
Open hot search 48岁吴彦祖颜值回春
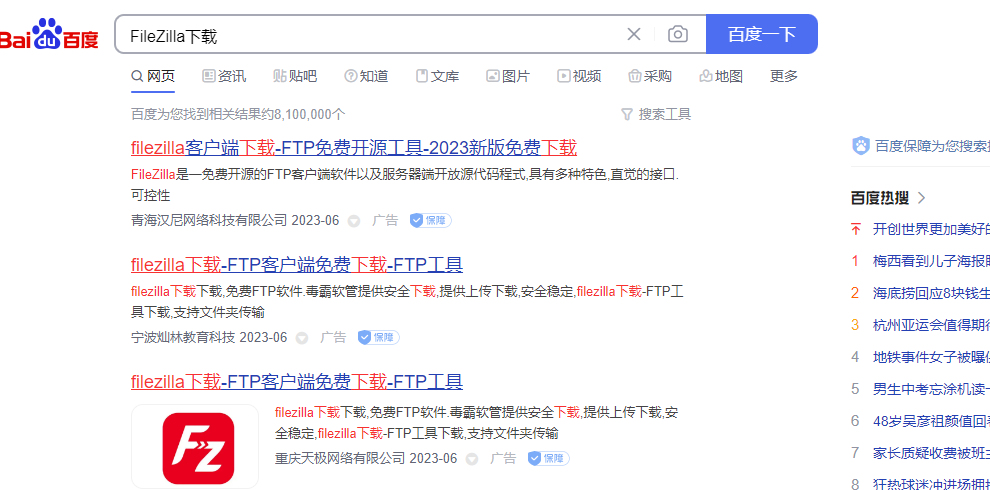coord(931,421)
